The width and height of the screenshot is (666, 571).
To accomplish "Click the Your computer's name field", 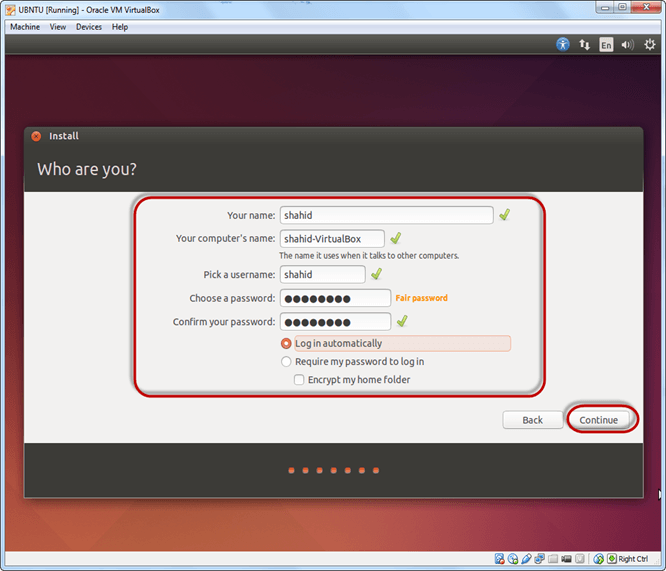I will [333, 239].
